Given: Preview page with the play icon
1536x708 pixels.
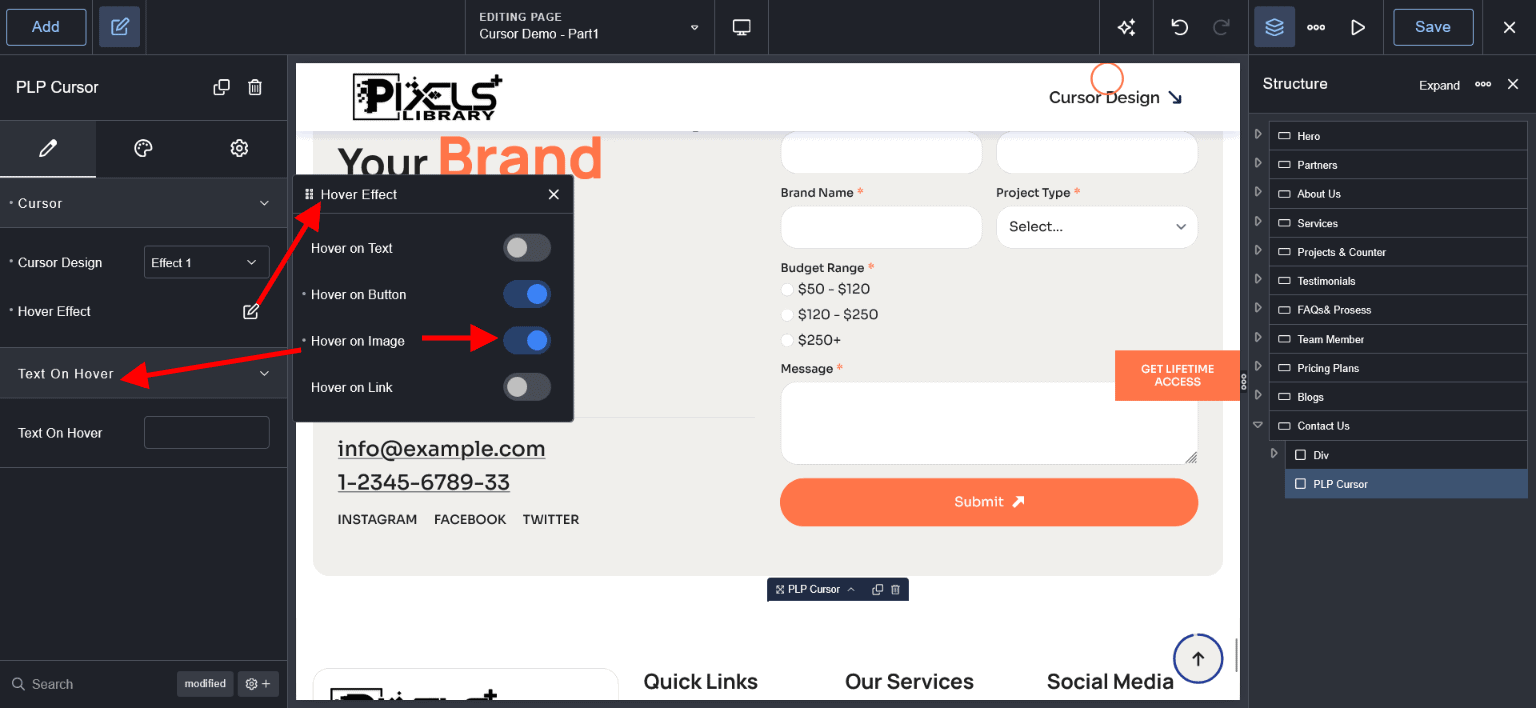Looking at the screenshot, I should [x=1357, y=27].
